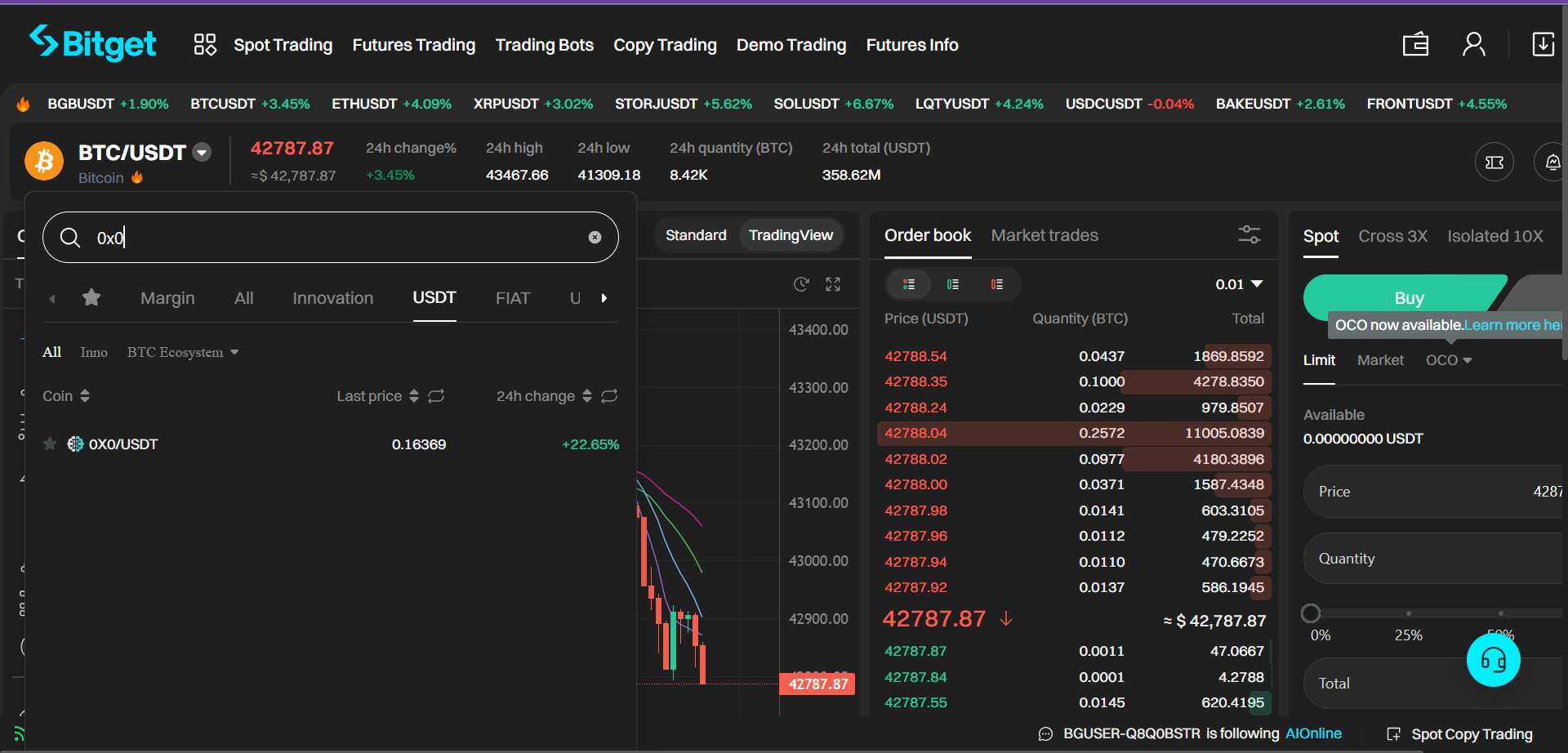
Task: Open the 0.01 price precision dropdown
Action: pyautogui.click(x=1239, y=284)
